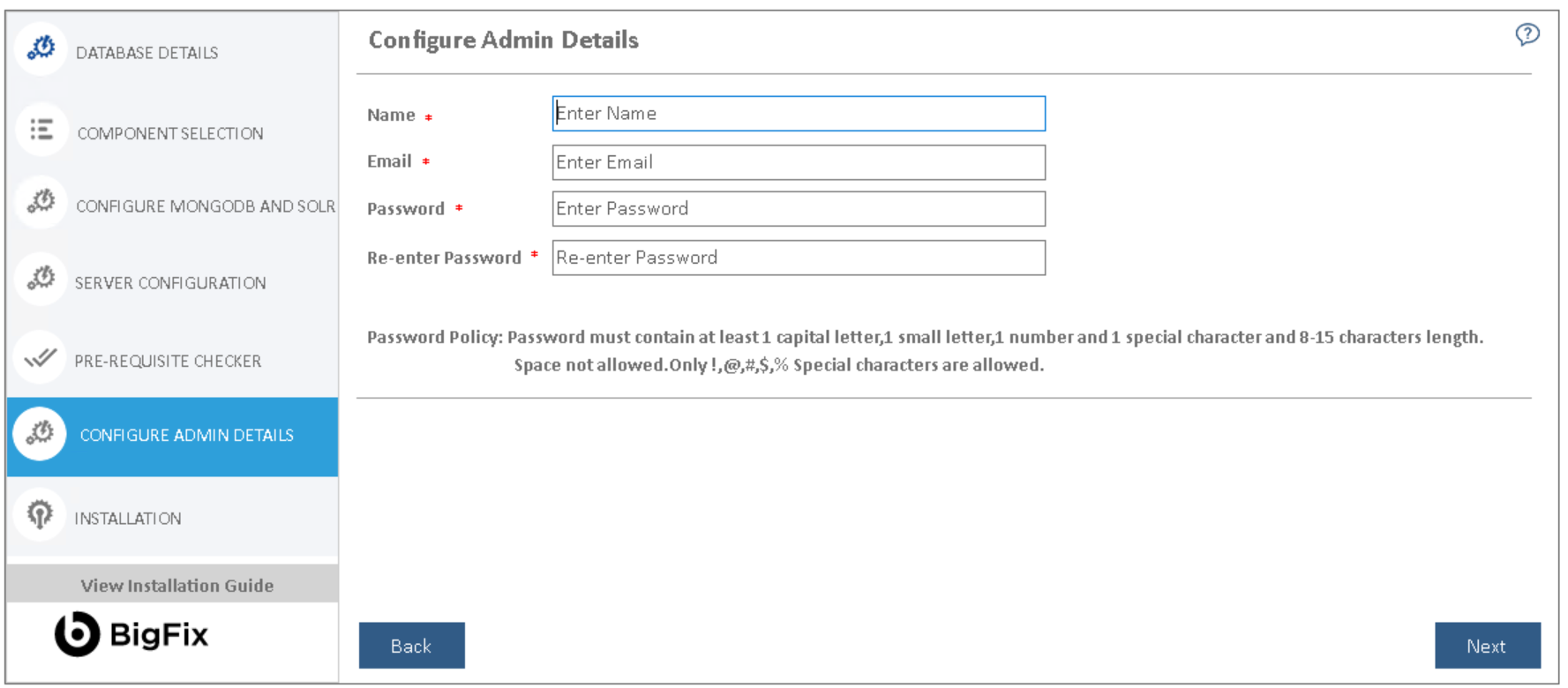Open the View Installation Guide link
This screenshot has height=688, width=1568.
click(176, 586)
